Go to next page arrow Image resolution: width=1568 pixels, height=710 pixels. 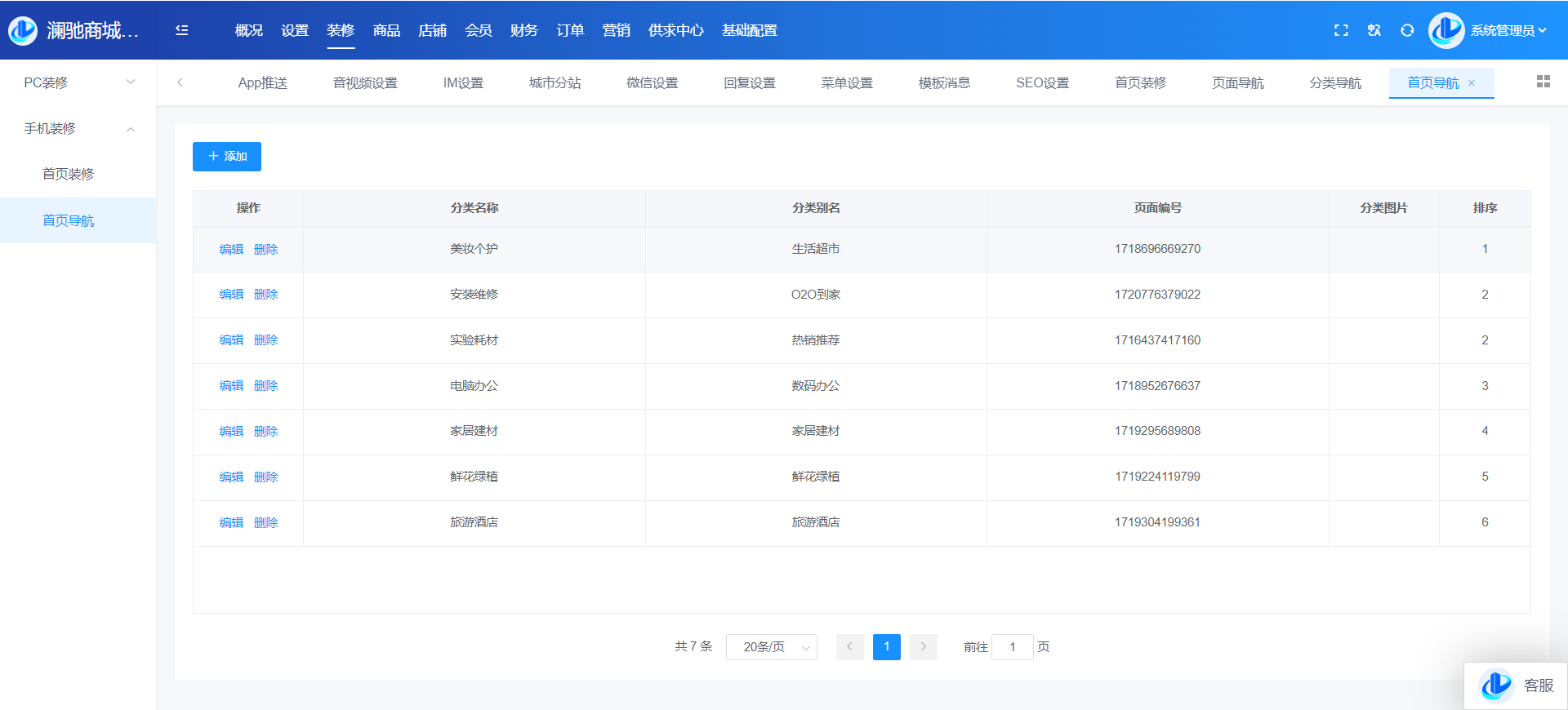coord(924,647)
